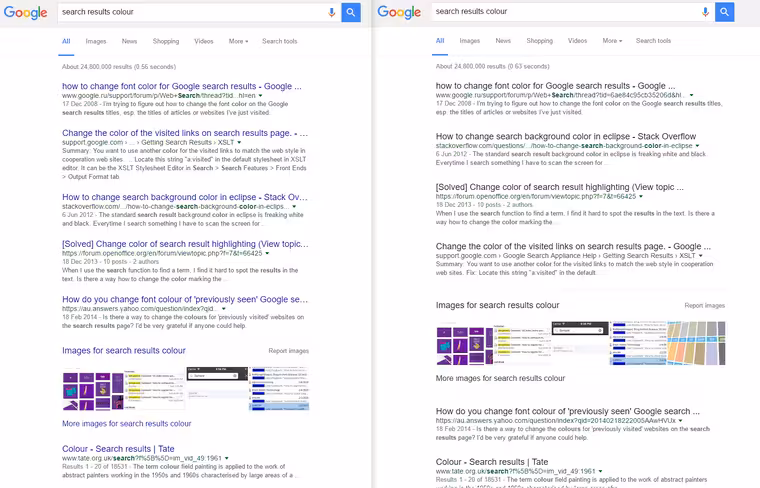Viewport: 760px width, 488px height.
Task: Click the right voice search microphone
Action: click(705, 12)
